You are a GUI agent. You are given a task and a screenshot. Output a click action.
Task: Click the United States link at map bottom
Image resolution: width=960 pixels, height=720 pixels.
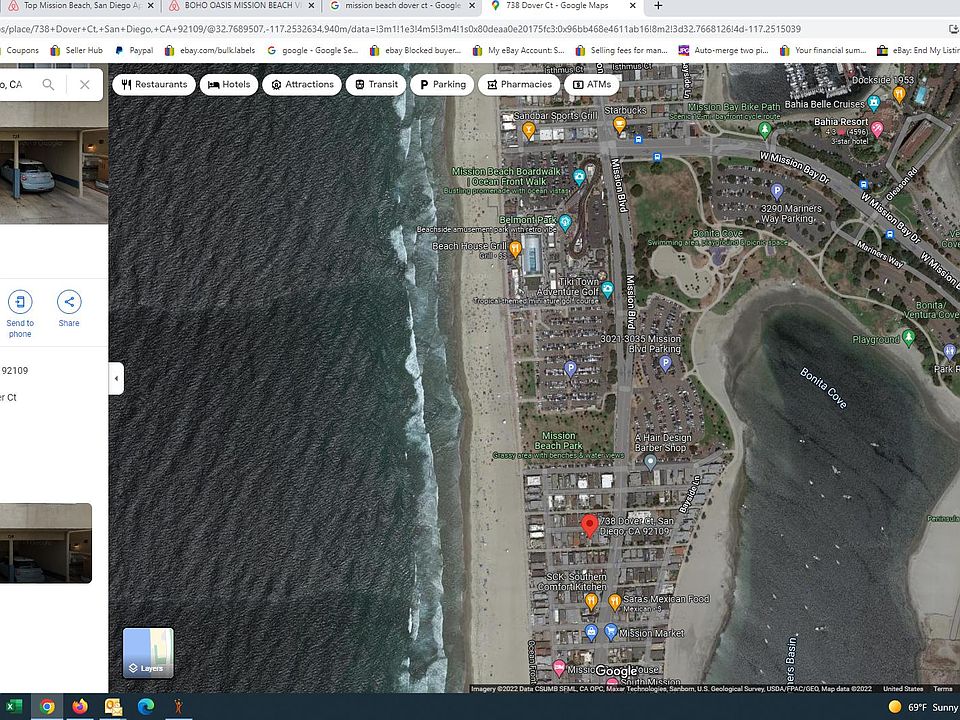[x=903, y=689]
